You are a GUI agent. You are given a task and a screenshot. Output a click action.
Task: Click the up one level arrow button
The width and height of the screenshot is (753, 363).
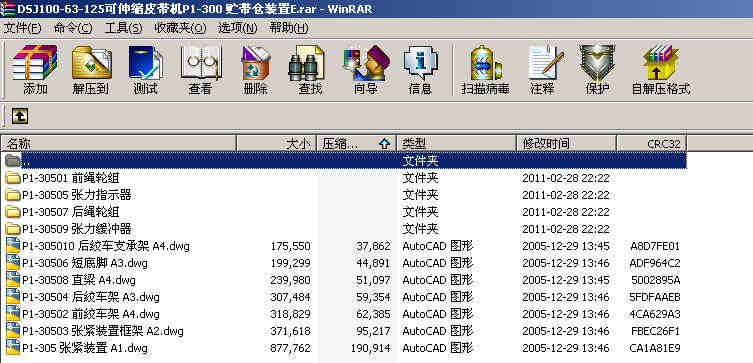[20, 115]
